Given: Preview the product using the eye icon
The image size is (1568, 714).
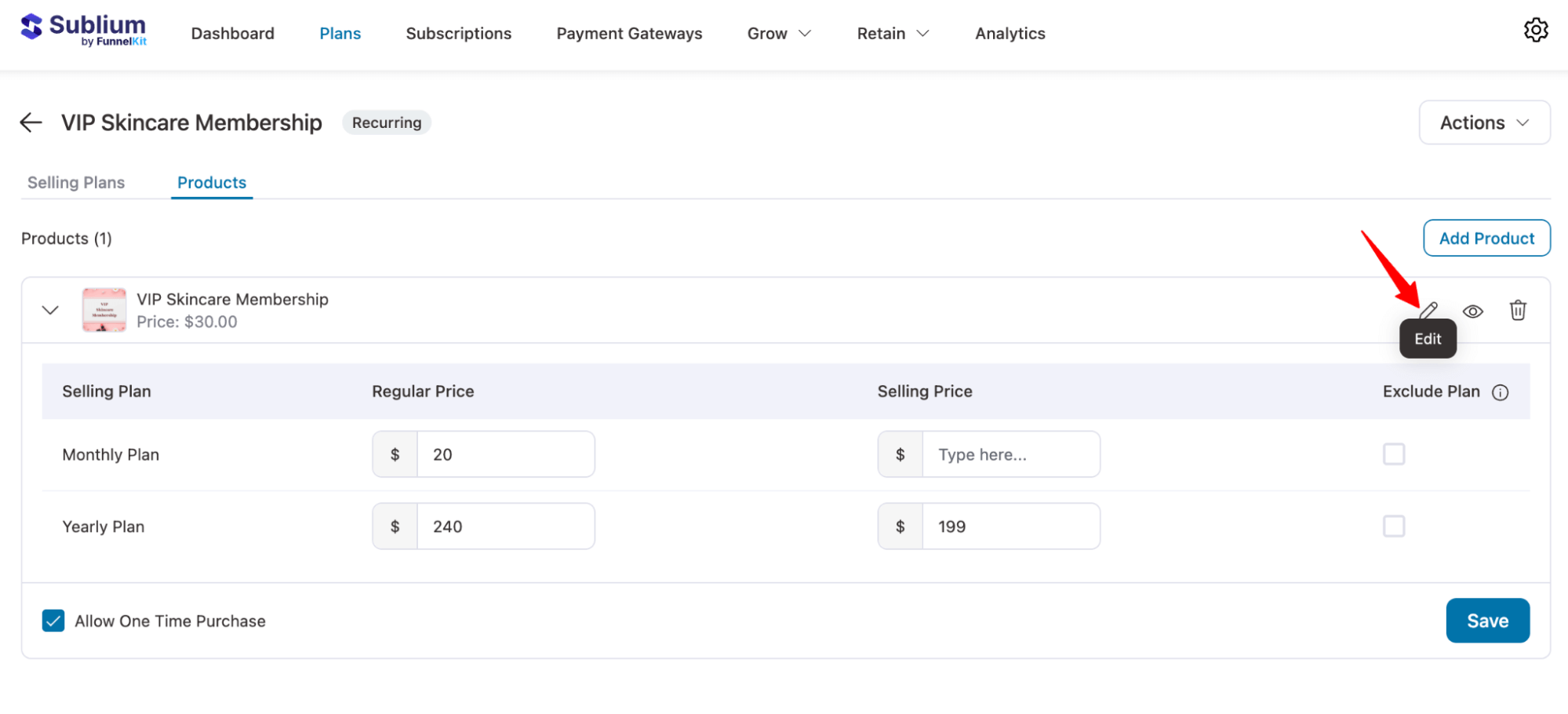Looking at the screenshot, I should [x=1472, y=311].
